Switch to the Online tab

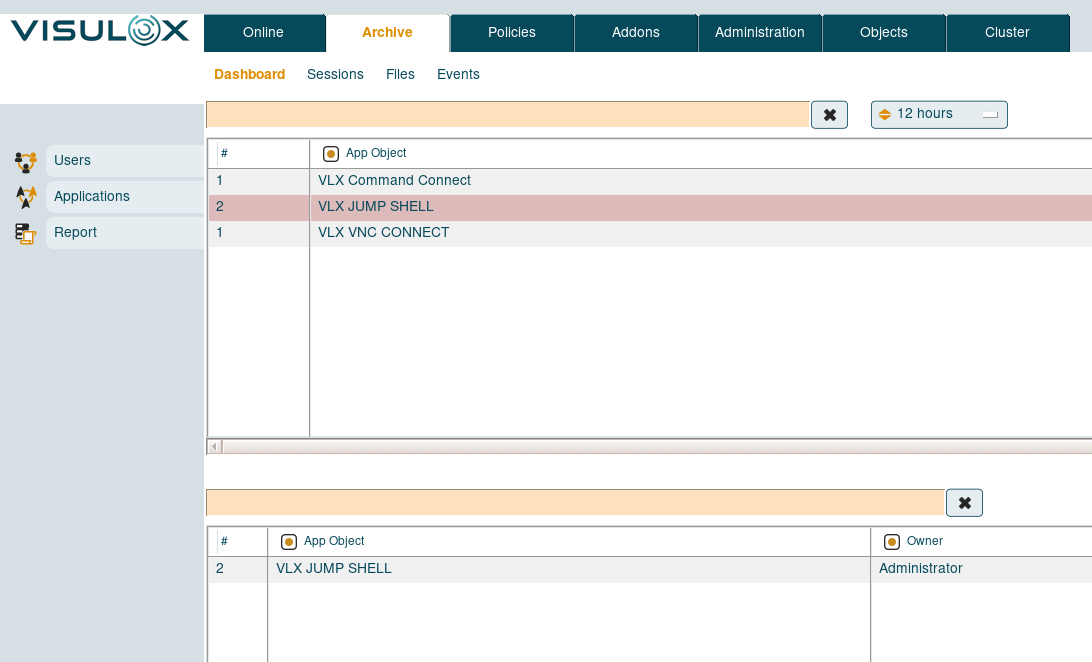pyautogui.click(x=263, y=32)
